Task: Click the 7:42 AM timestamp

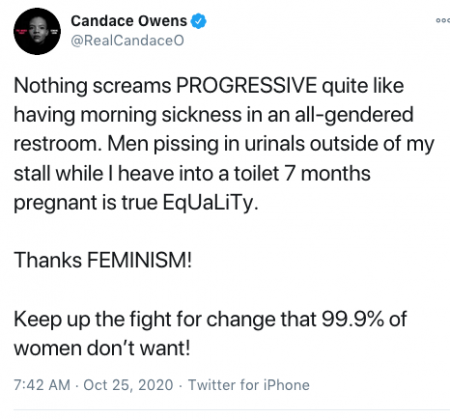Action: [42, 385]
